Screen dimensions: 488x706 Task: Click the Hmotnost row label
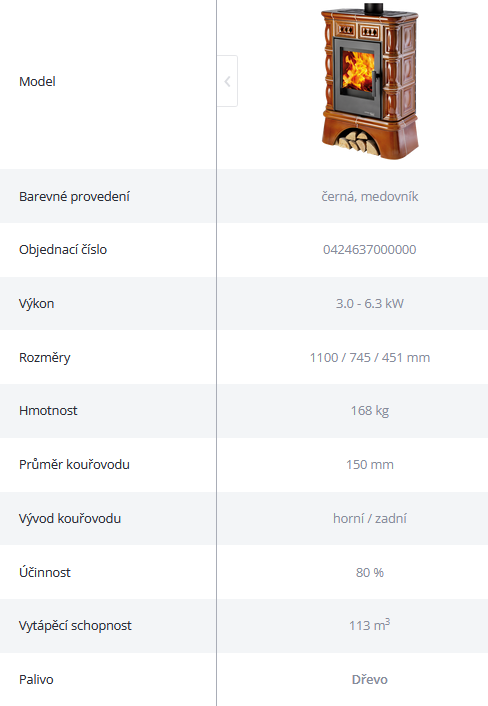(x=48, y=411)
